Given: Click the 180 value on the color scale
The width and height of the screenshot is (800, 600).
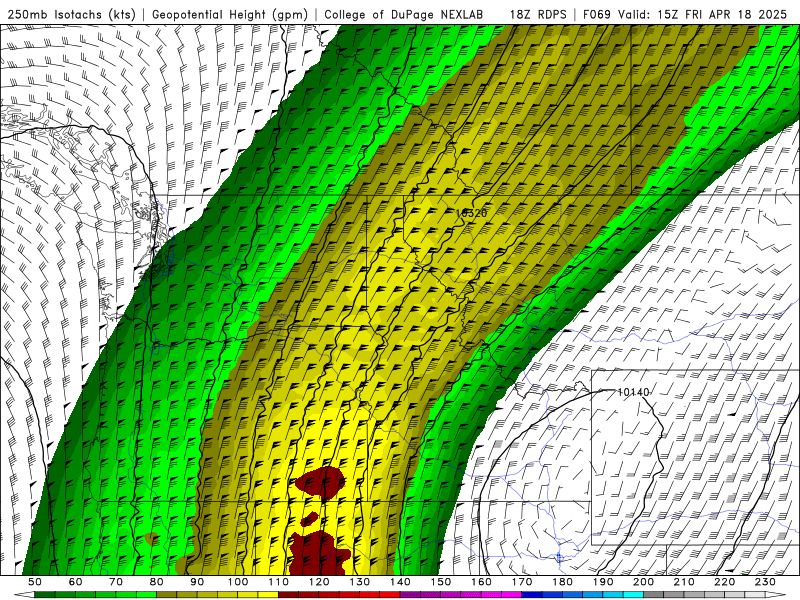Looking at the screenshot, I should click(563, 582).
